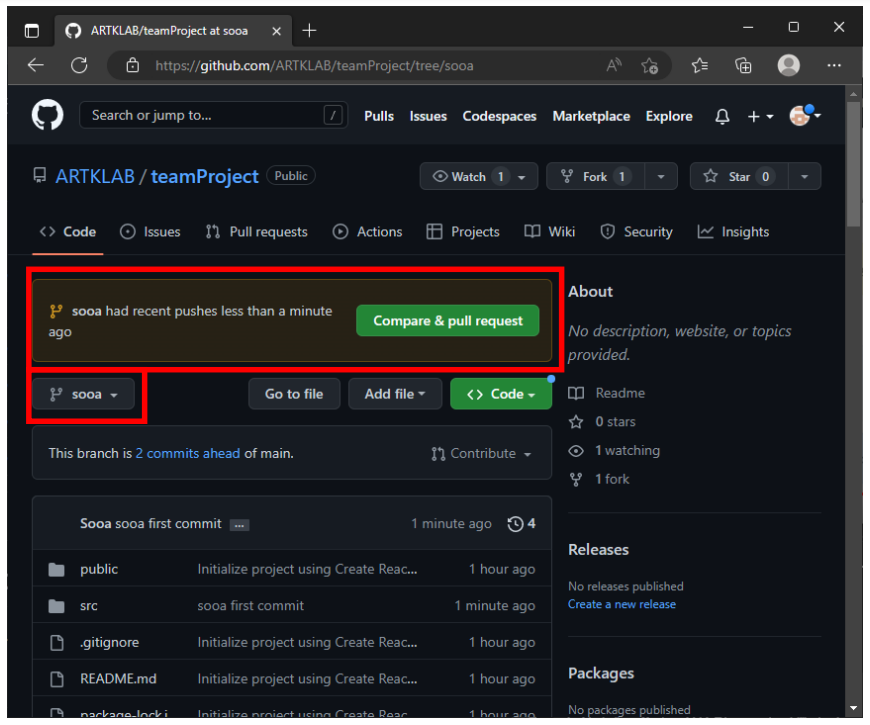The width and height of the screenshot is (870, 725).
Task: Click the README.md file icon
Action: pyautogui.click(x=57, y=680)
